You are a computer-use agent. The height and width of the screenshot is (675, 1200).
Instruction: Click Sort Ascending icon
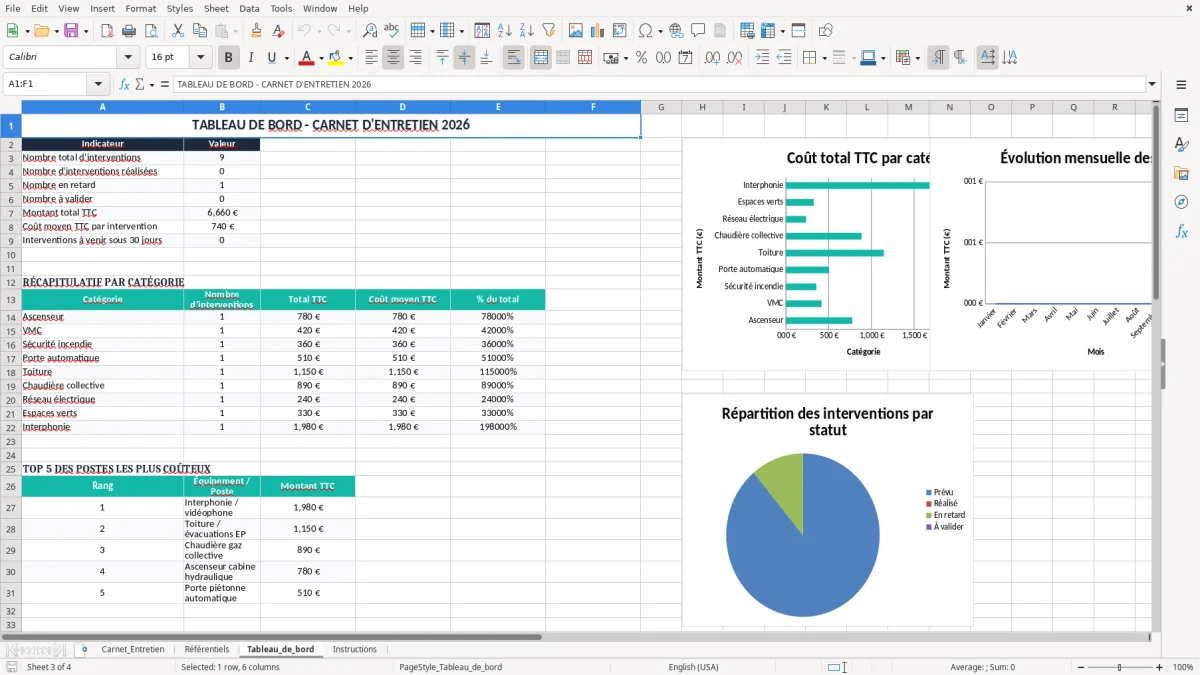505,31
